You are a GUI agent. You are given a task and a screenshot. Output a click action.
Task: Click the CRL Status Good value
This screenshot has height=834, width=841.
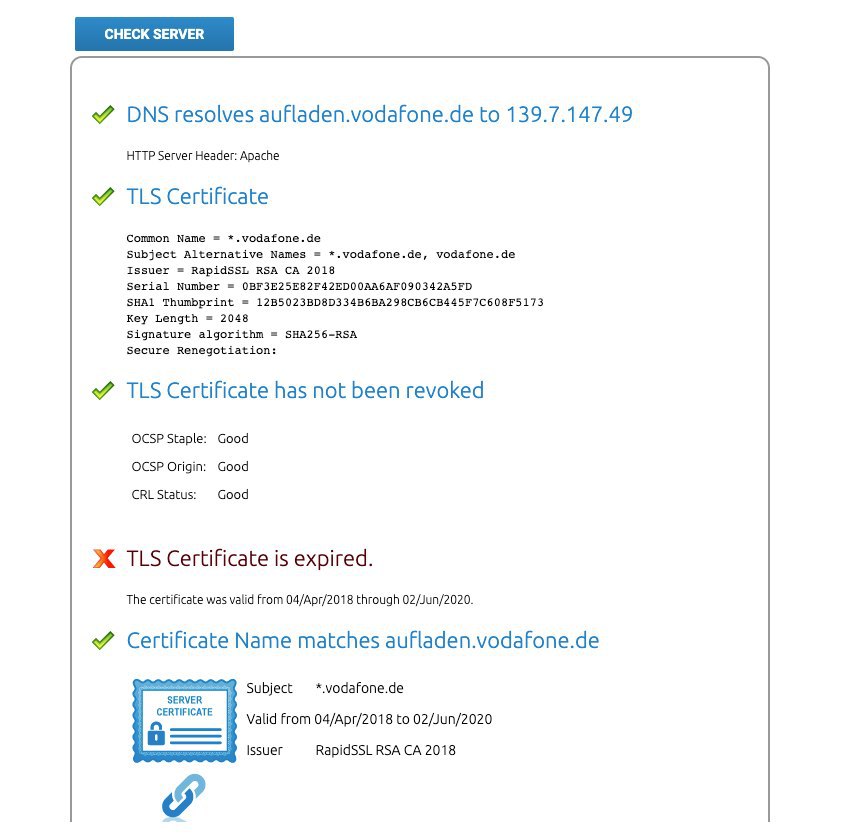click(233, 495)
